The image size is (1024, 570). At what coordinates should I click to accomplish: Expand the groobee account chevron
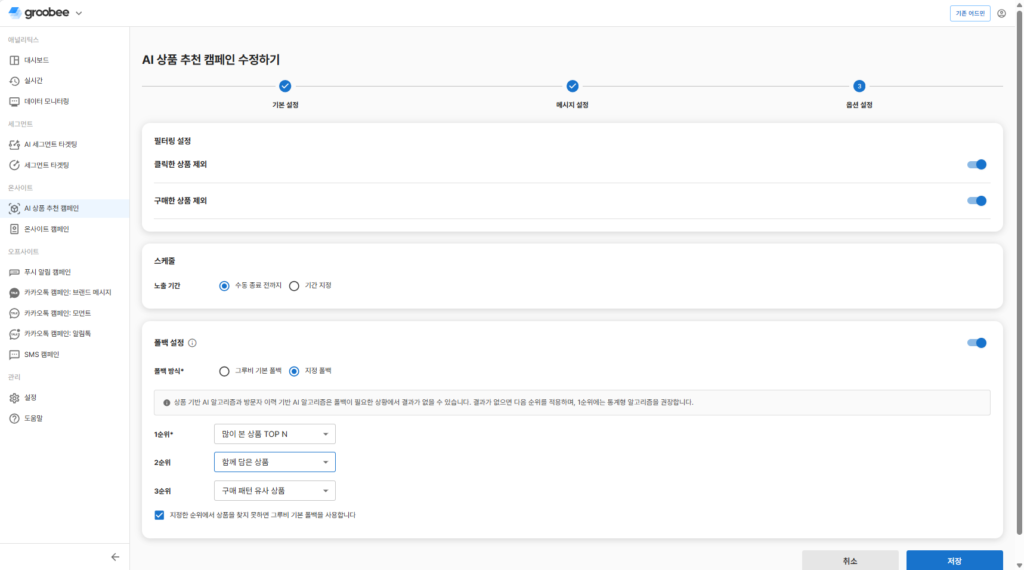click(x=79, y=13)
